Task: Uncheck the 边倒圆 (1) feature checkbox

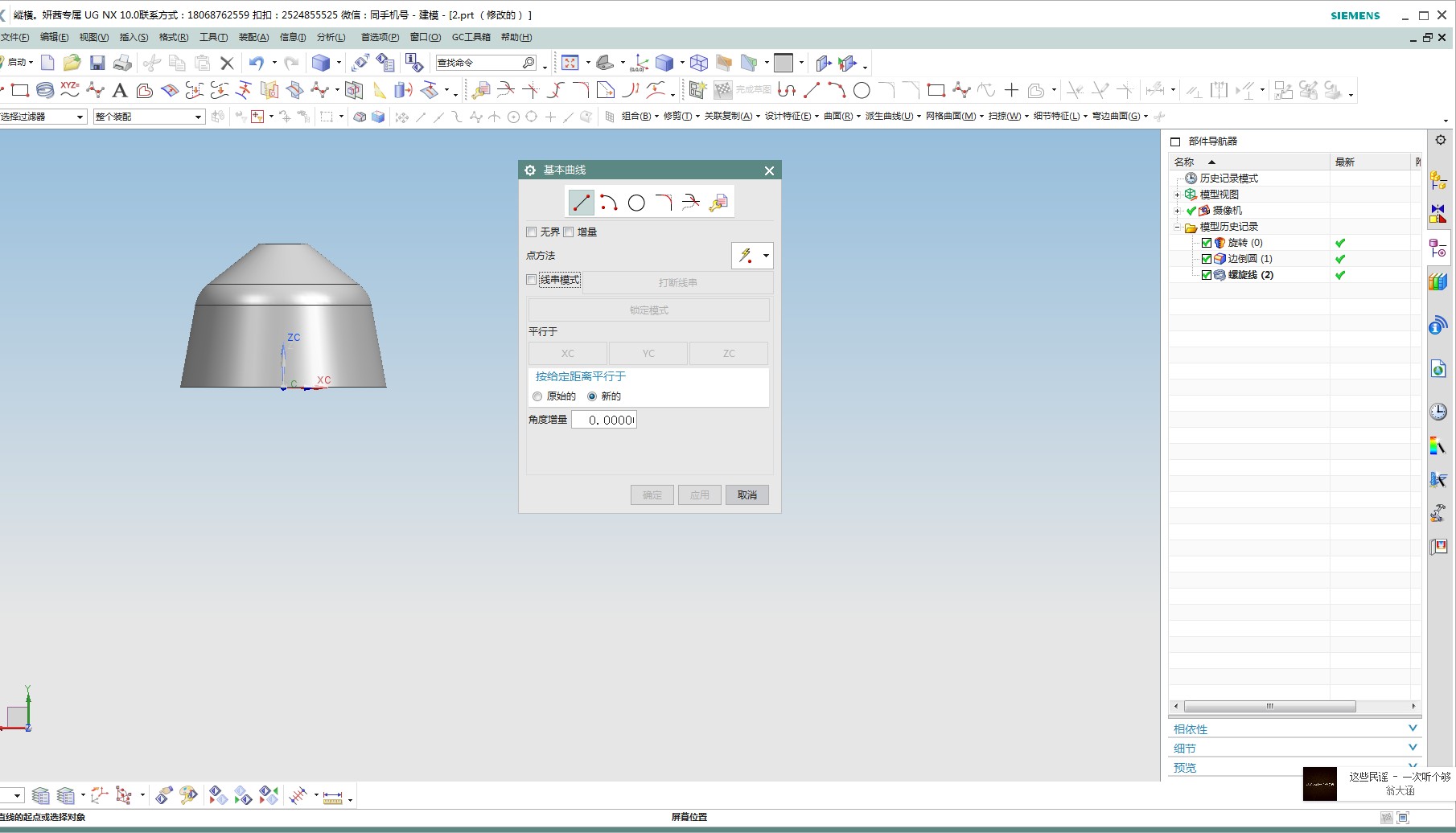Action: [x=1207, y=259]
